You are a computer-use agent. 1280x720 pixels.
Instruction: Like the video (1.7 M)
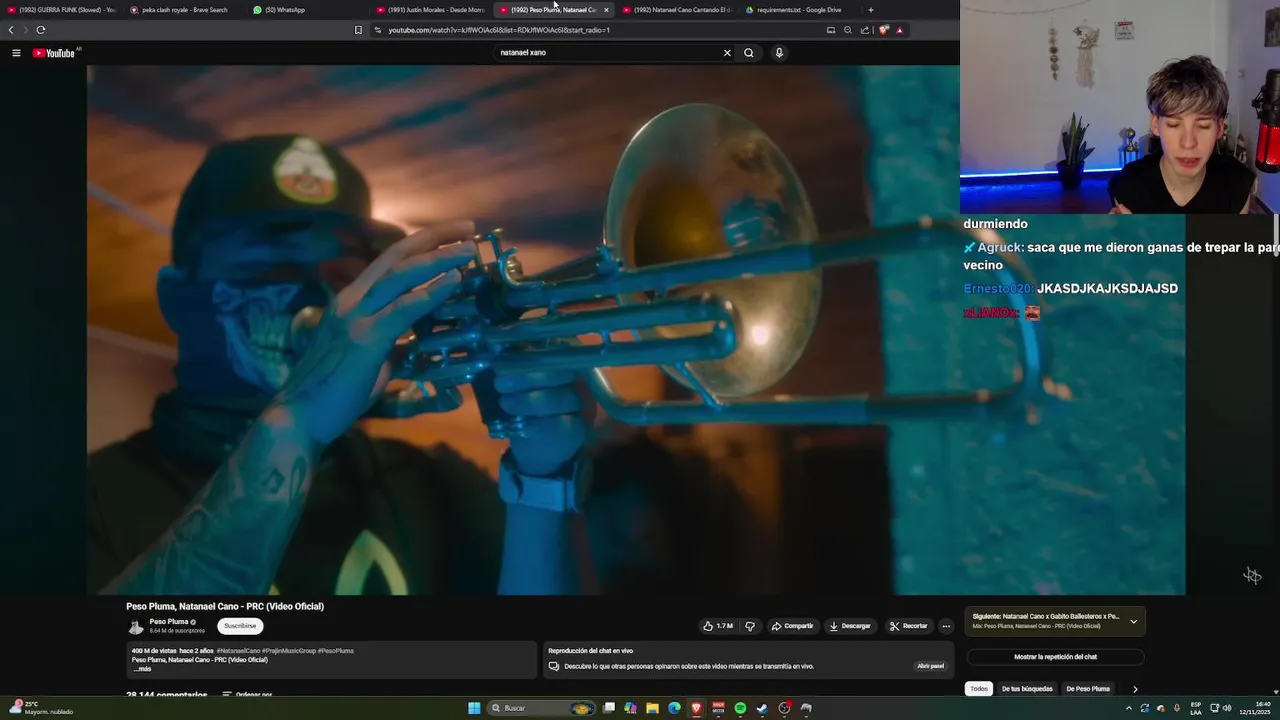(718, 626)
